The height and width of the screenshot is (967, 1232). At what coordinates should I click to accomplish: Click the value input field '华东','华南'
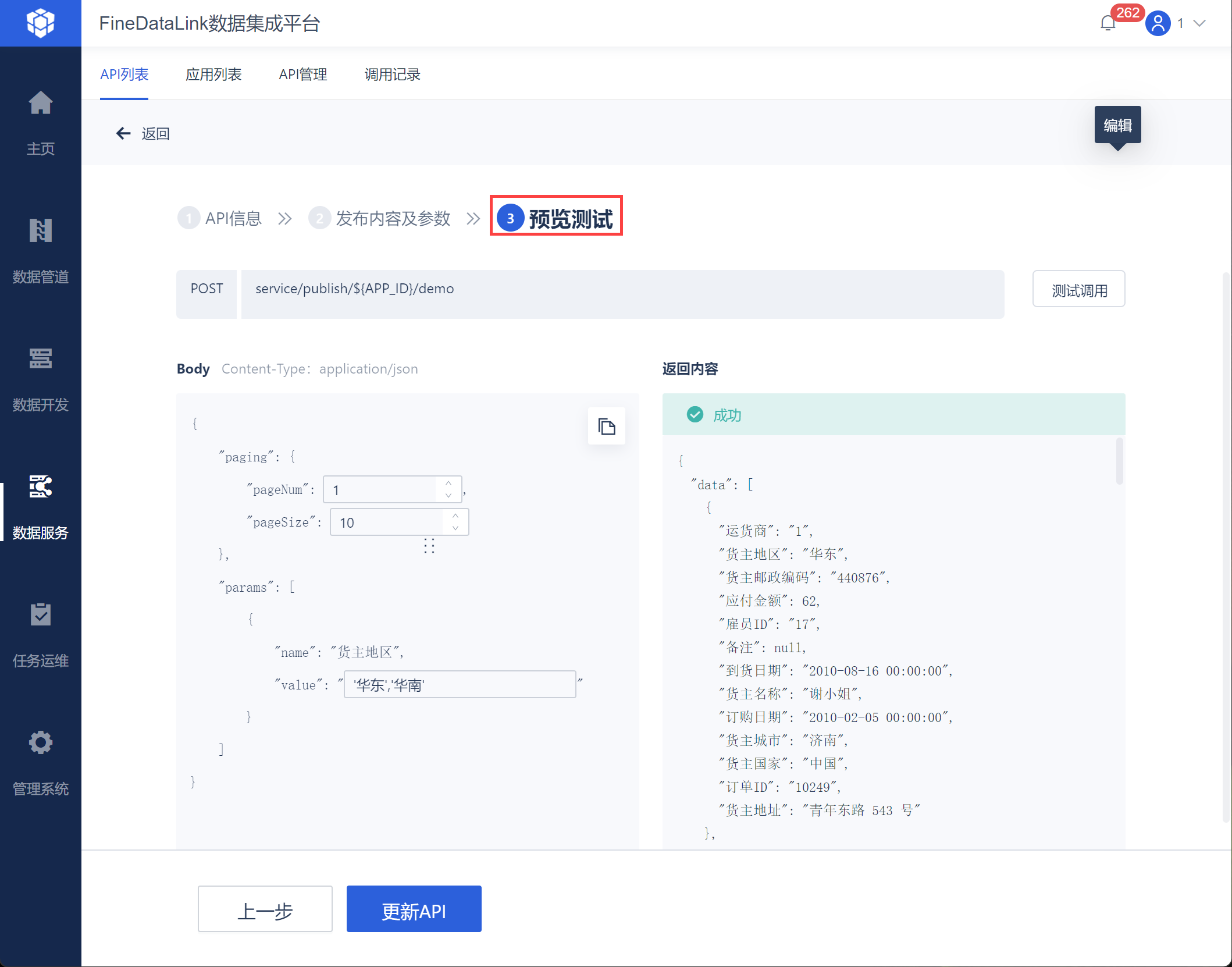pyautogui.click(x=460, y=685)
